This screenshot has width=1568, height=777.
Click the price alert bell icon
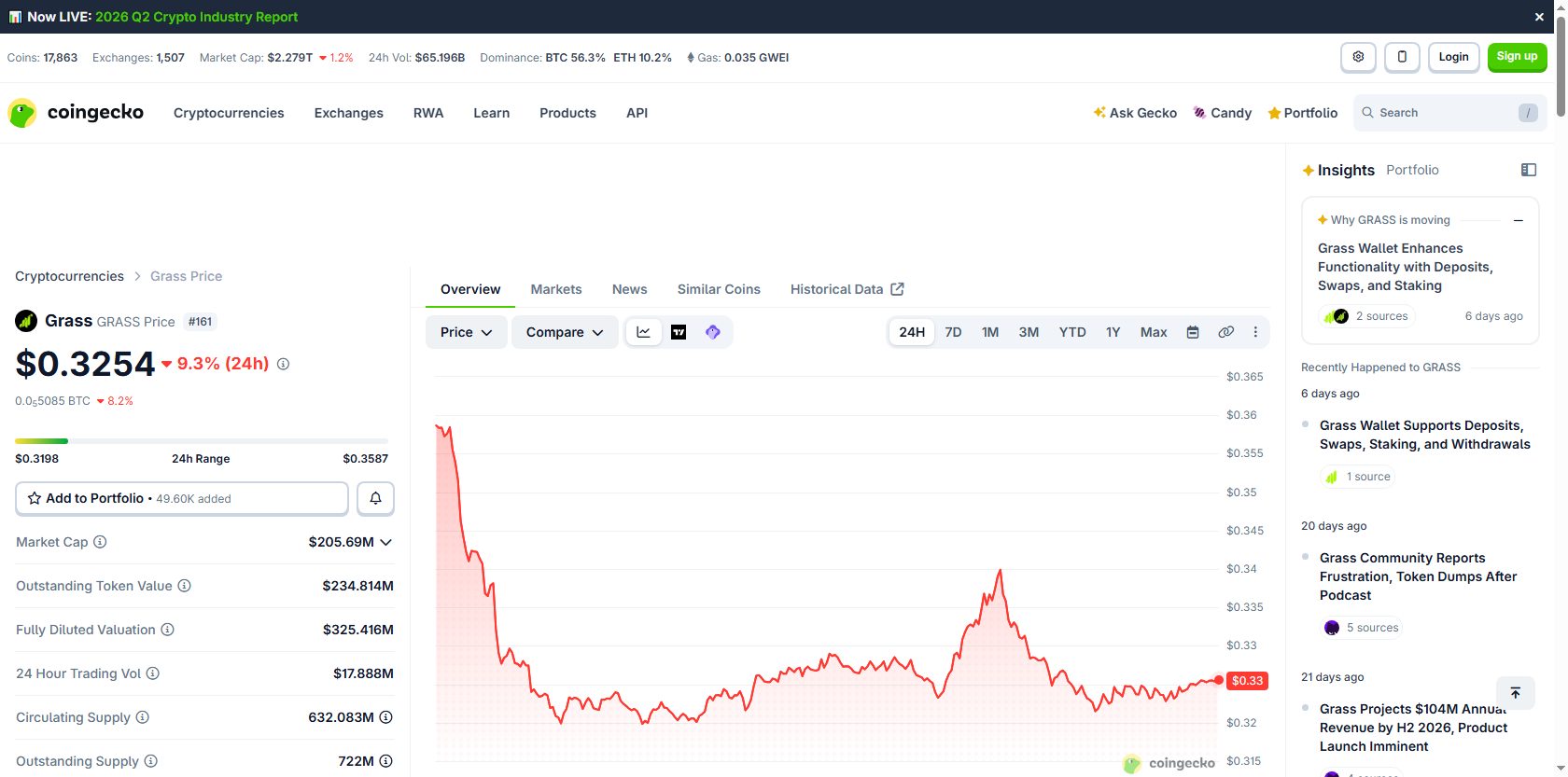coord(375,499)
